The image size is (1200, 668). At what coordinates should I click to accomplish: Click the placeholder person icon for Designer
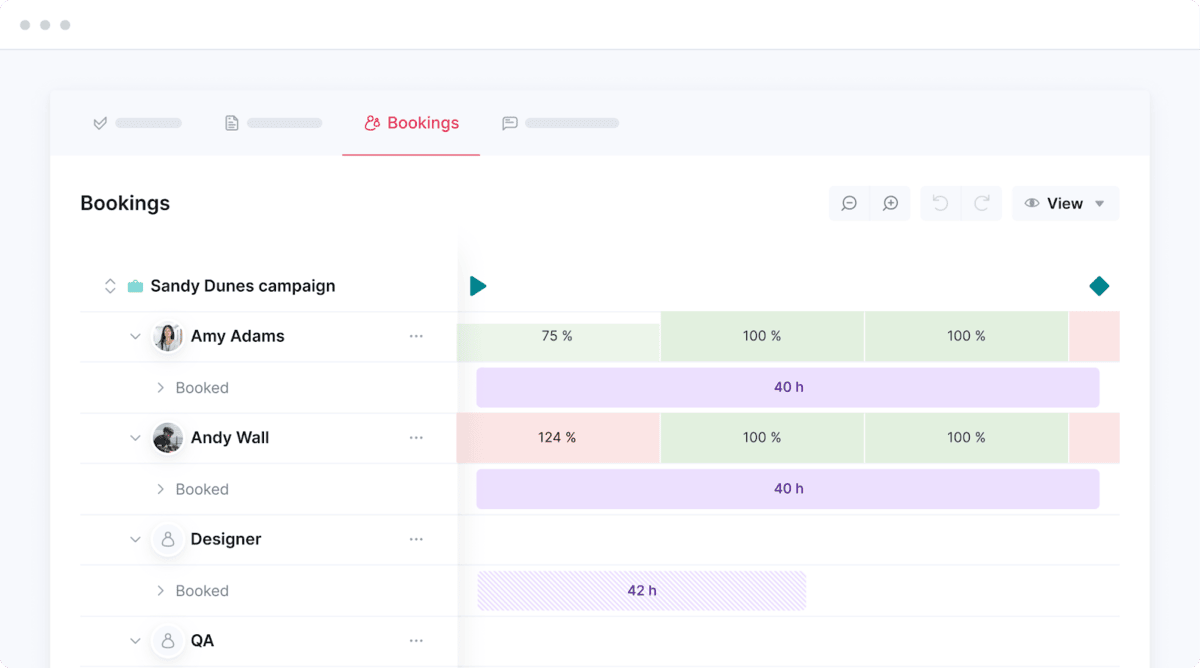[x=167, y=539]
